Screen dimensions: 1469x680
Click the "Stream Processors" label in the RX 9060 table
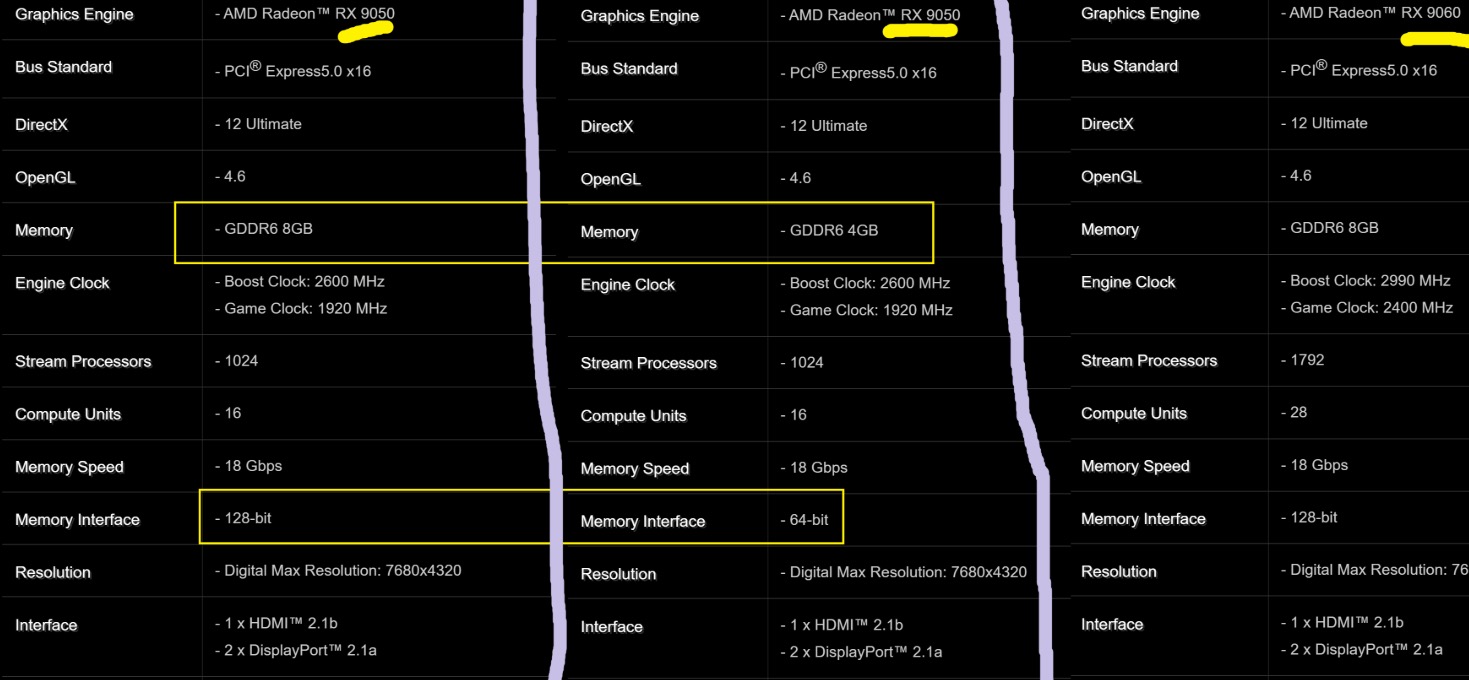point(1149,360)
